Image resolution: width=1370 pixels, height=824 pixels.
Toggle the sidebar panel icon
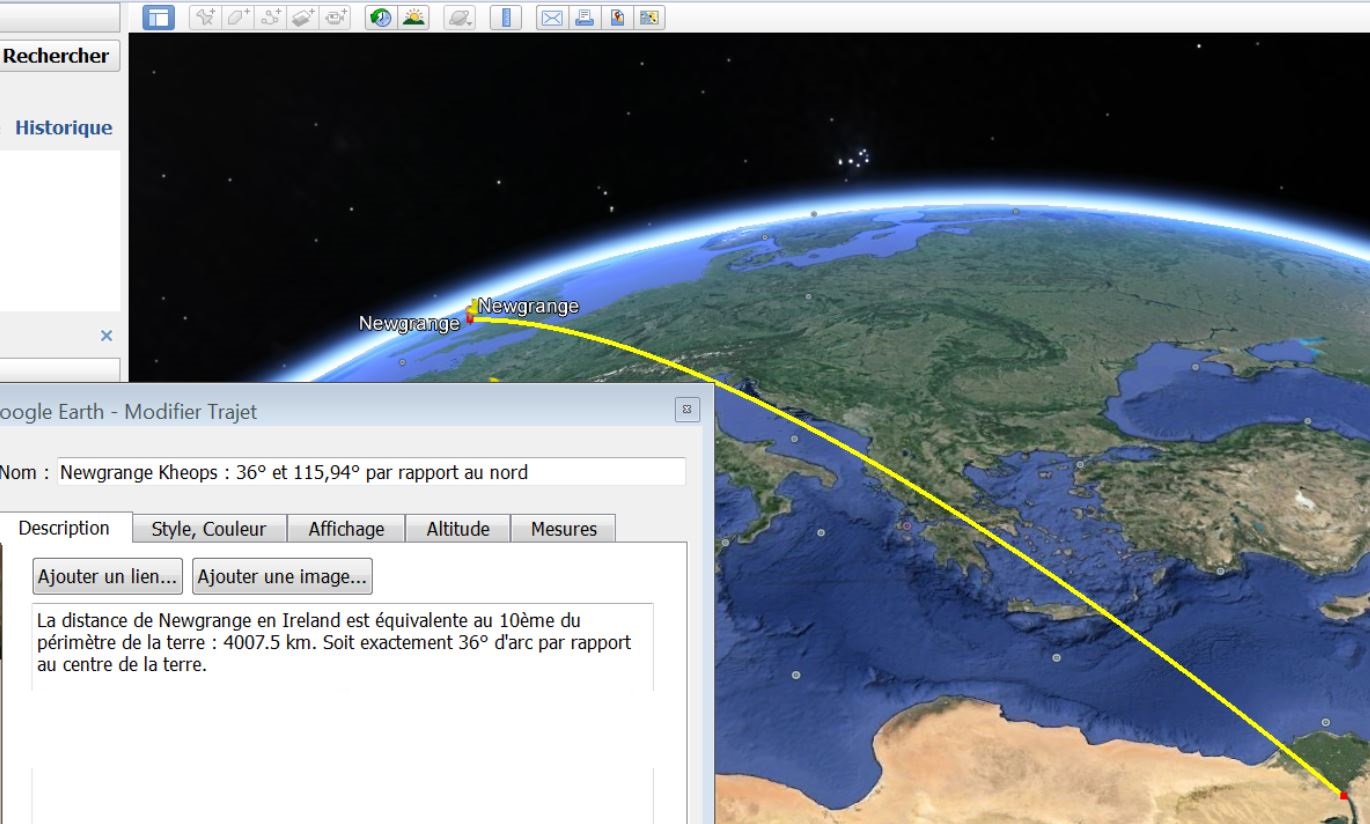tap(159, 16)
